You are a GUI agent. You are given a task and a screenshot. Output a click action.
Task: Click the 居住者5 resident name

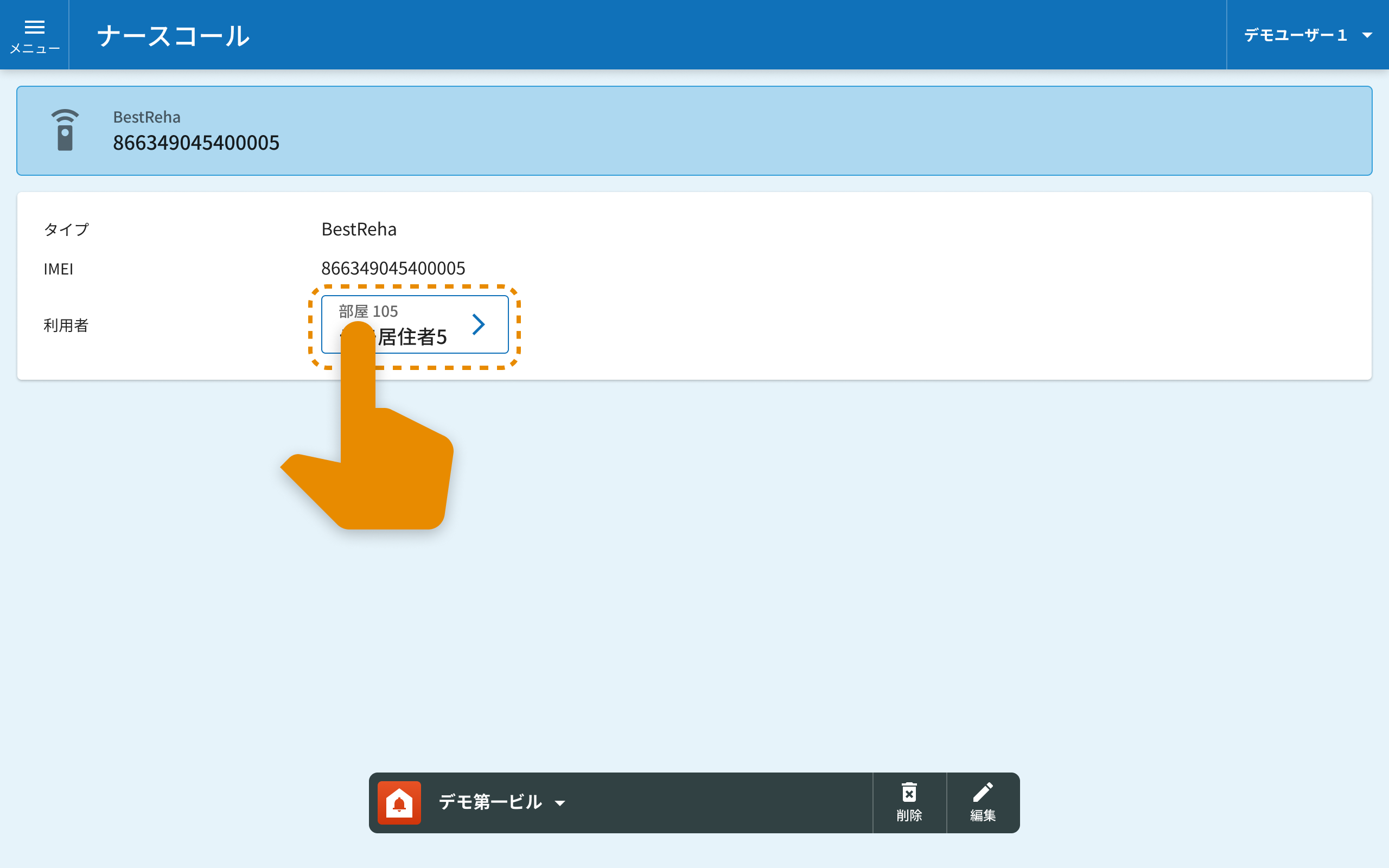pyautogui.click(x=412, y=337)
